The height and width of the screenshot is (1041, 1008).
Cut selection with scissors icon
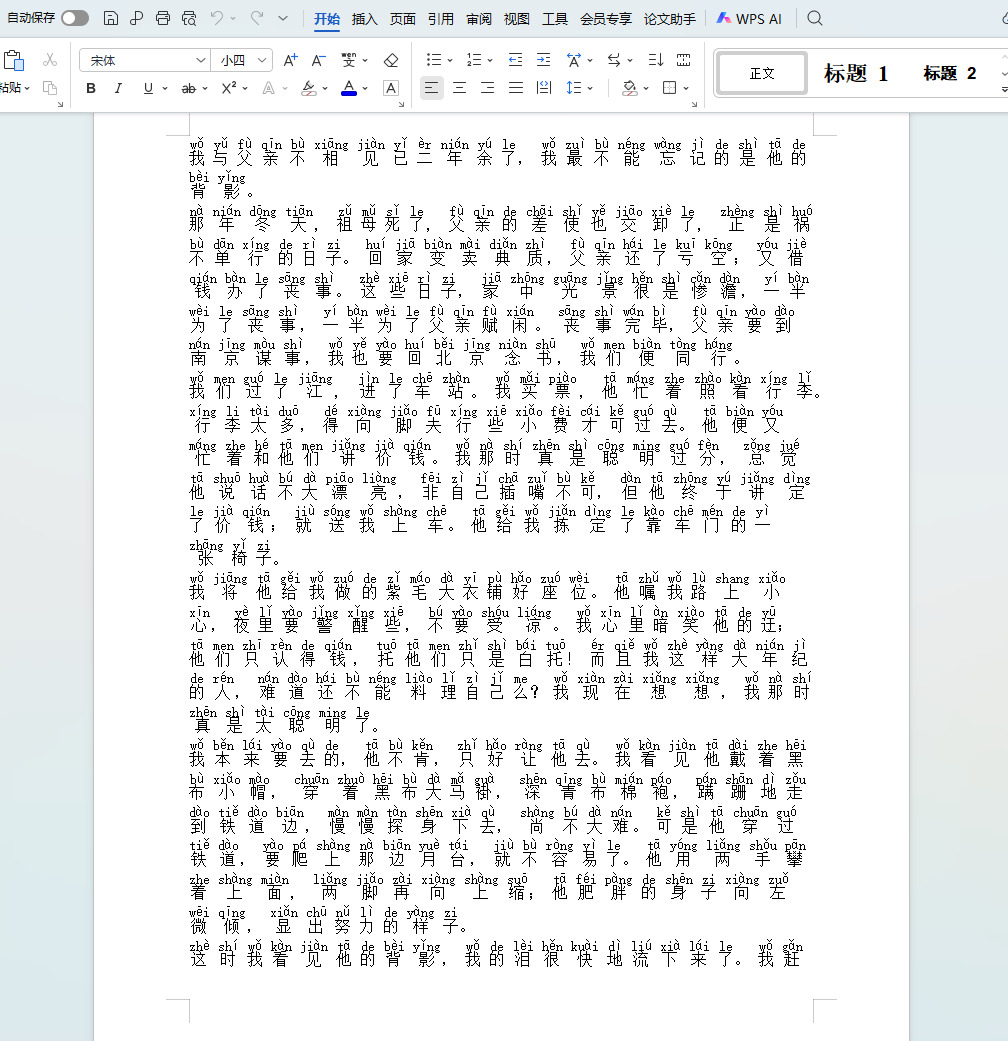click(x=50, y=60)
